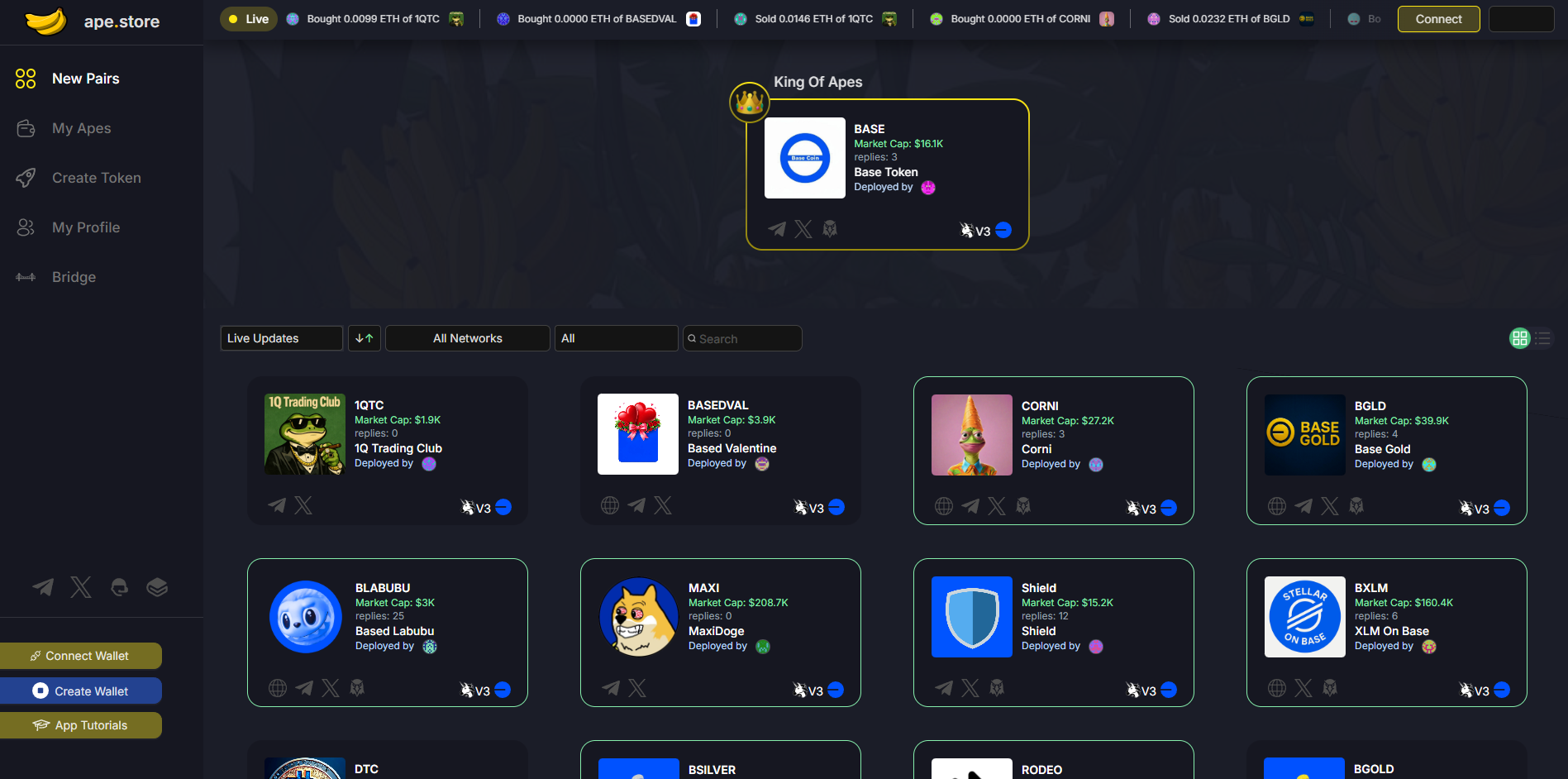Open the Telegram icon on the BGLD card
1568x779 pixels.
1303,505
